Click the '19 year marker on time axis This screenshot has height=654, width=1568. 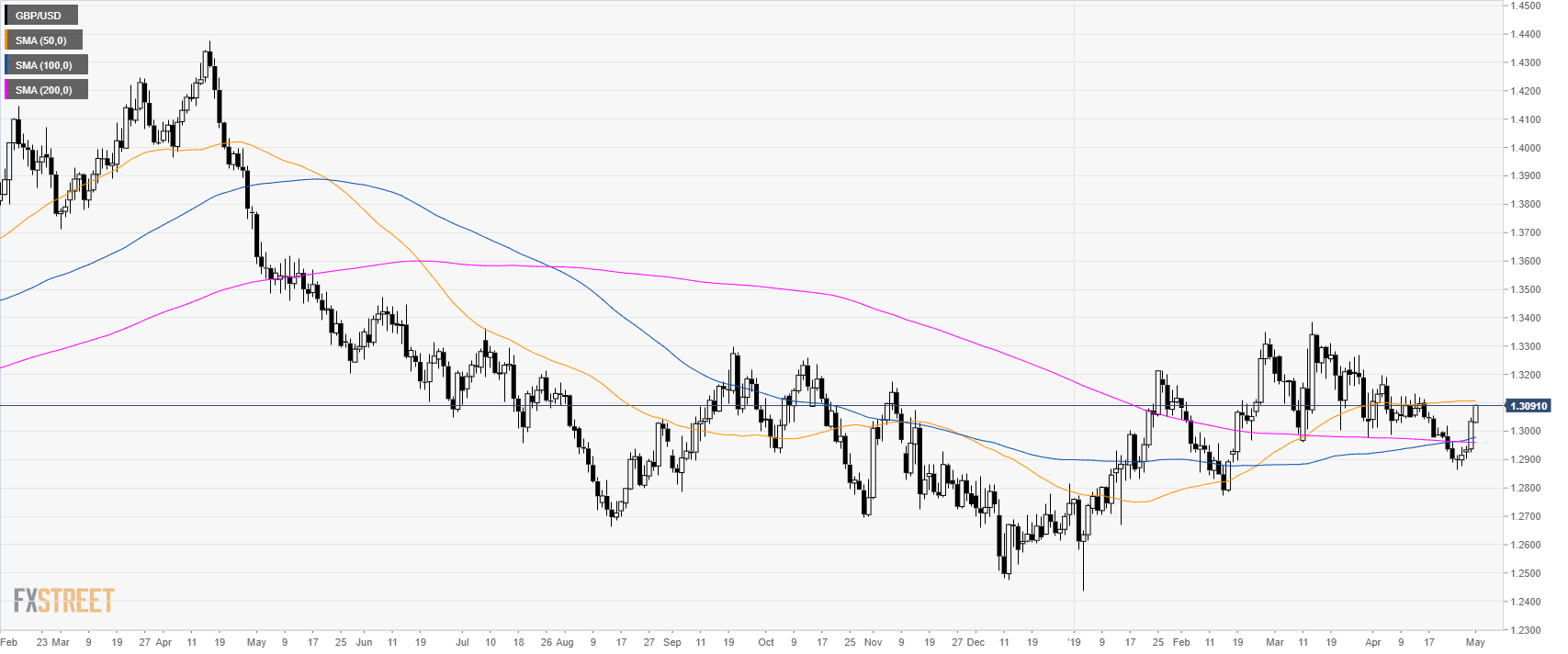[1073, 643]
